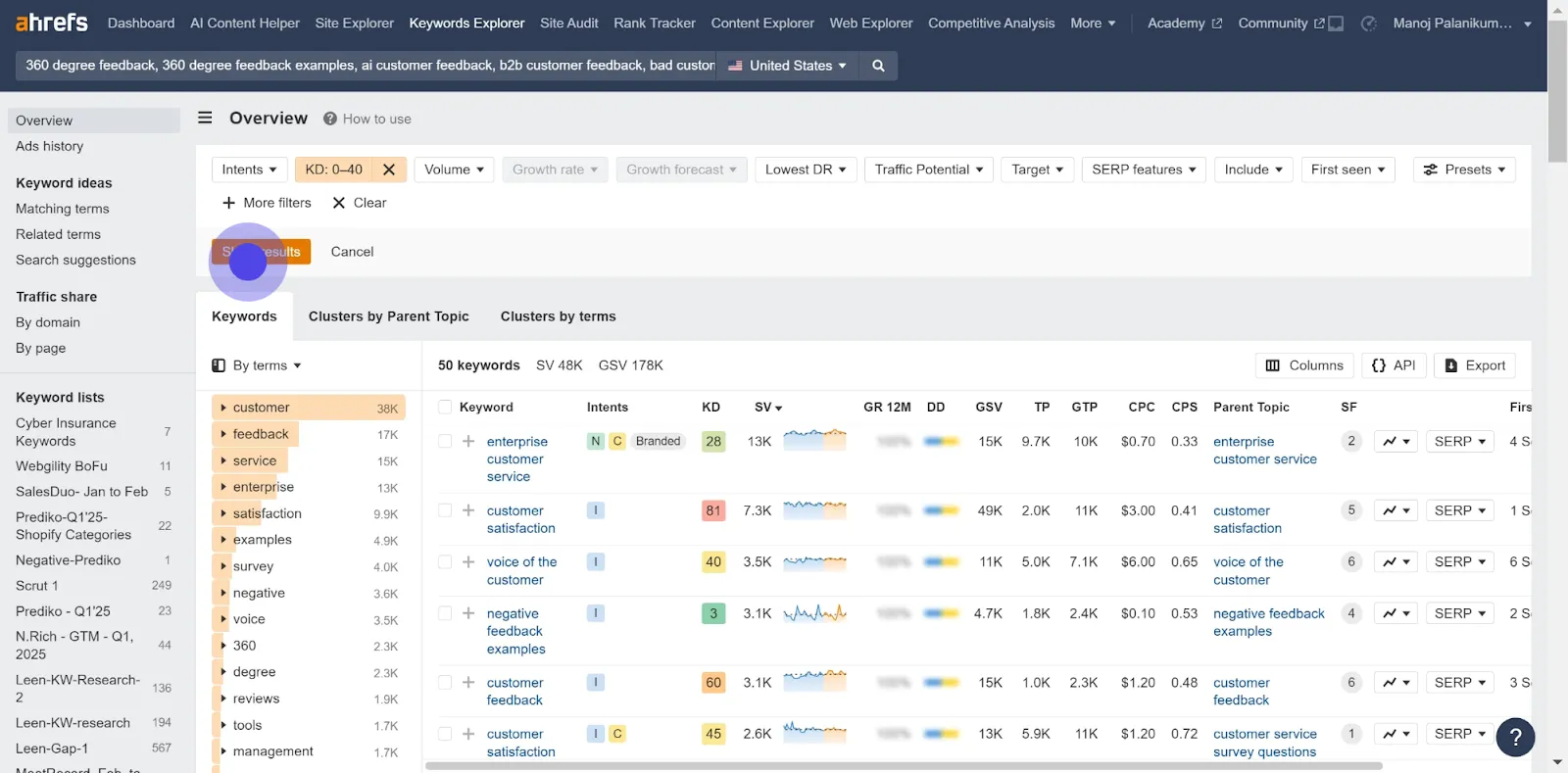Viewport: 1568px width, 773px height.
Task: Click the Columns layout icon button
Action: 1304,365
